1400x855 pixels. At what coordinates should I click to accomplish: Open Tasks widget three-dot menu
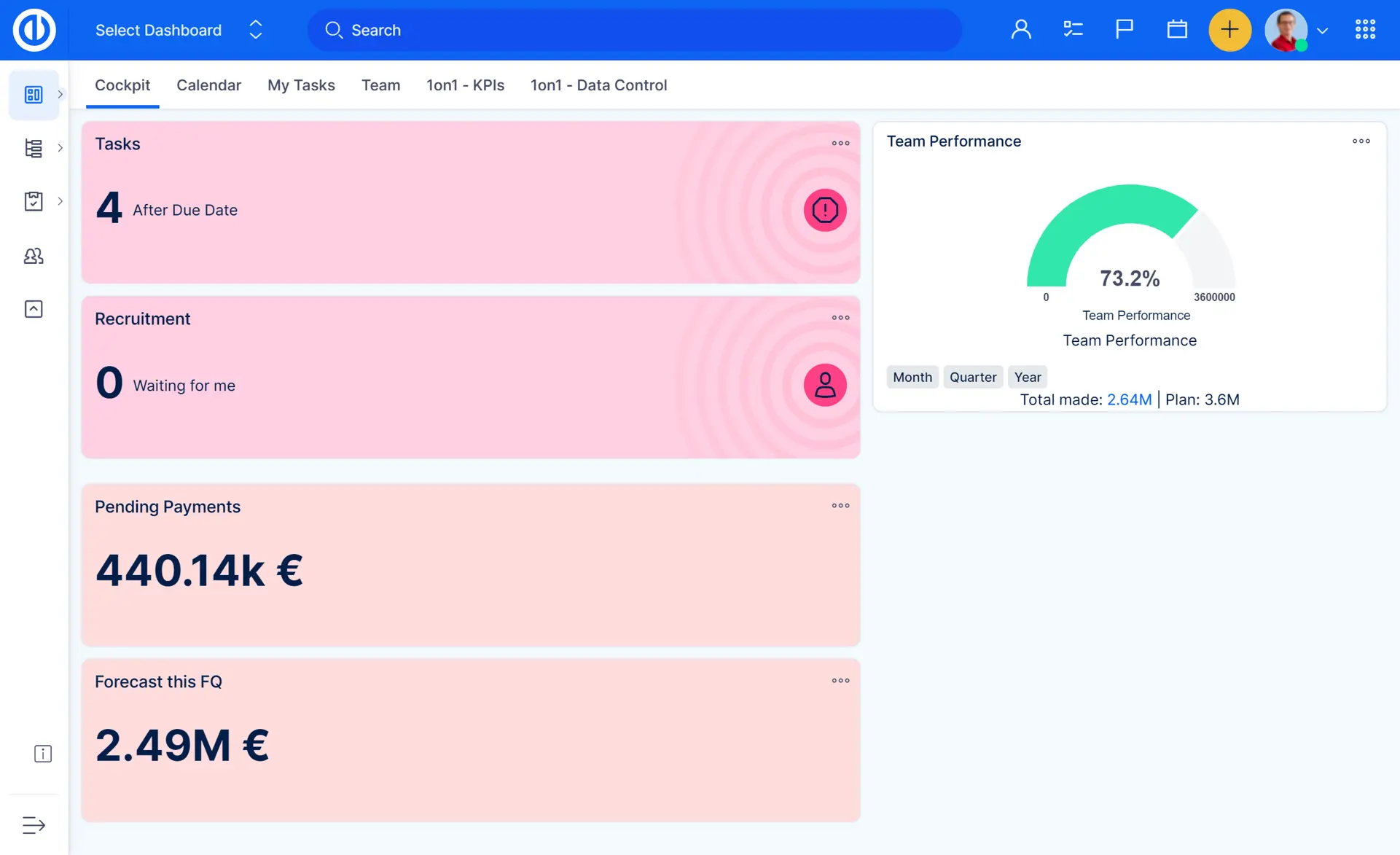point(840,144)
